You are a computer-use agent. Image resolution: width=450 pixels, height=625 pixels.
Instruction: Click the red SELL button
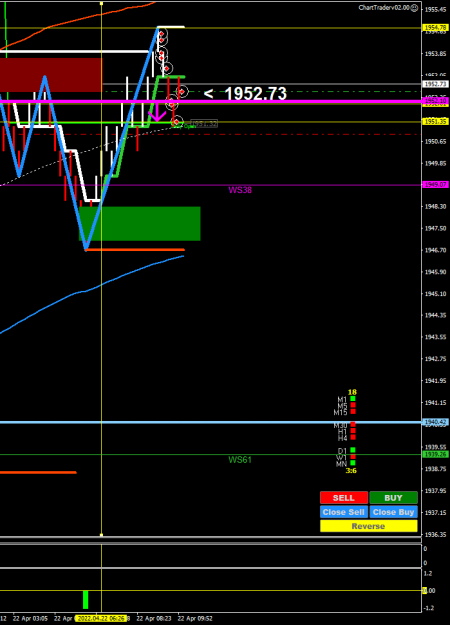(x=344, y=497)
